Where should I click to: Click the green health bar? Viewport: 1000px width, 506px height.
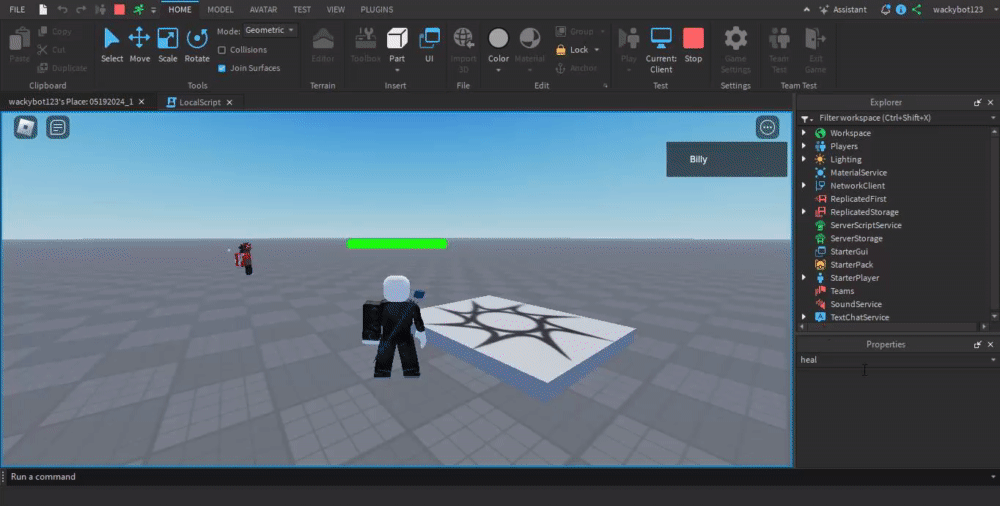397,243
